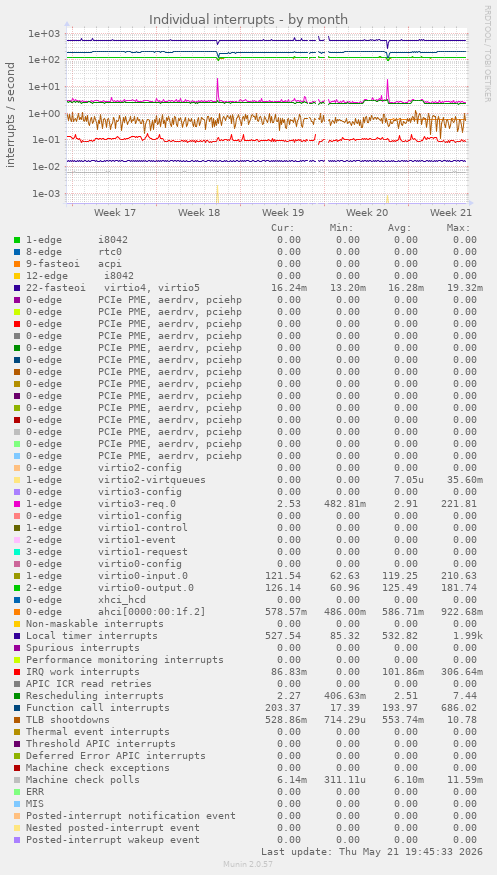Viewport: 497px width, 875px height.
Task: Click the blue swatch for 8-edge rtc0
Action: click(17, 252)
